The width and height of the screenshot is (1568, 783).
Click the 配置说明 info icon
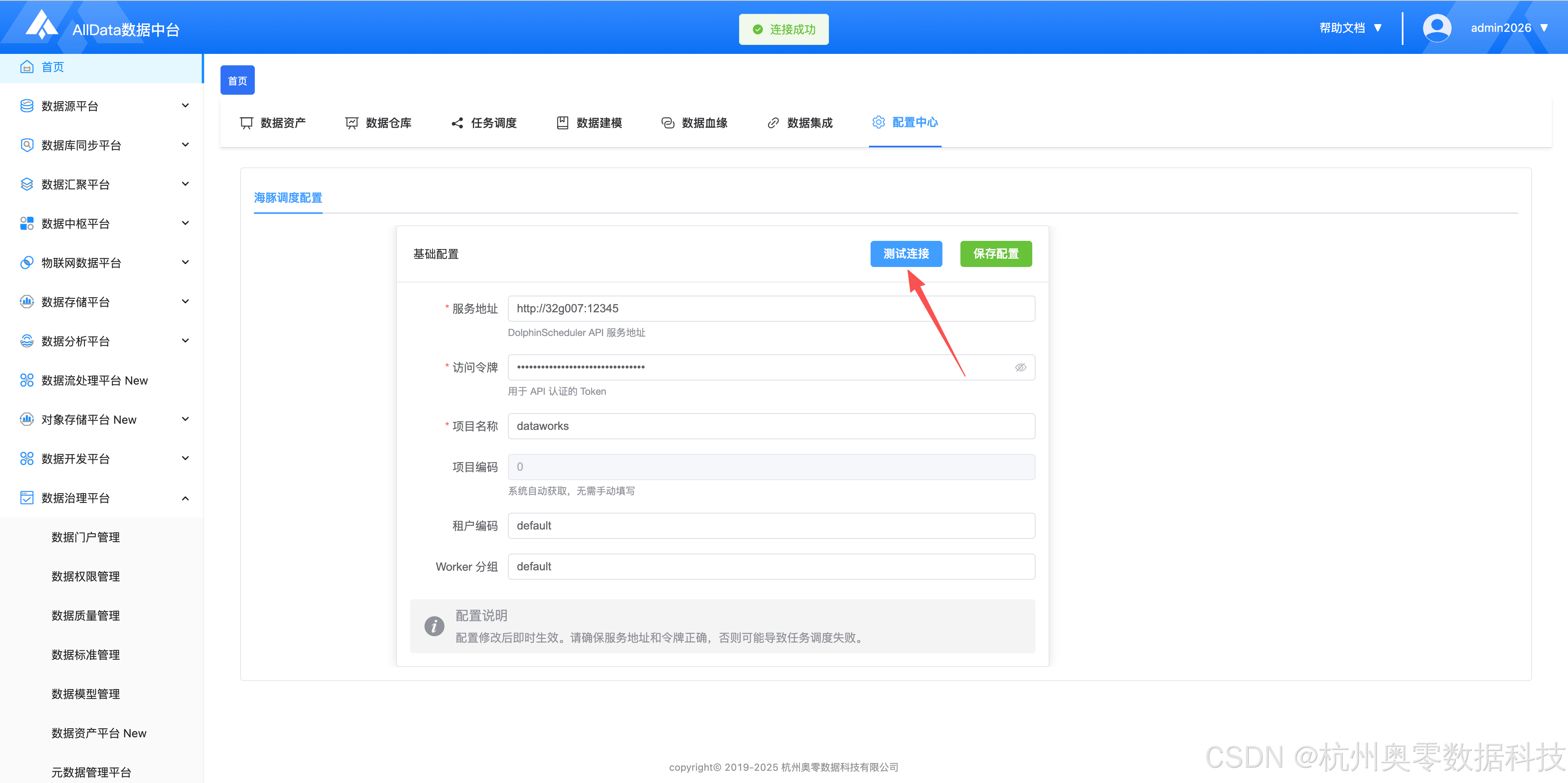434,626
